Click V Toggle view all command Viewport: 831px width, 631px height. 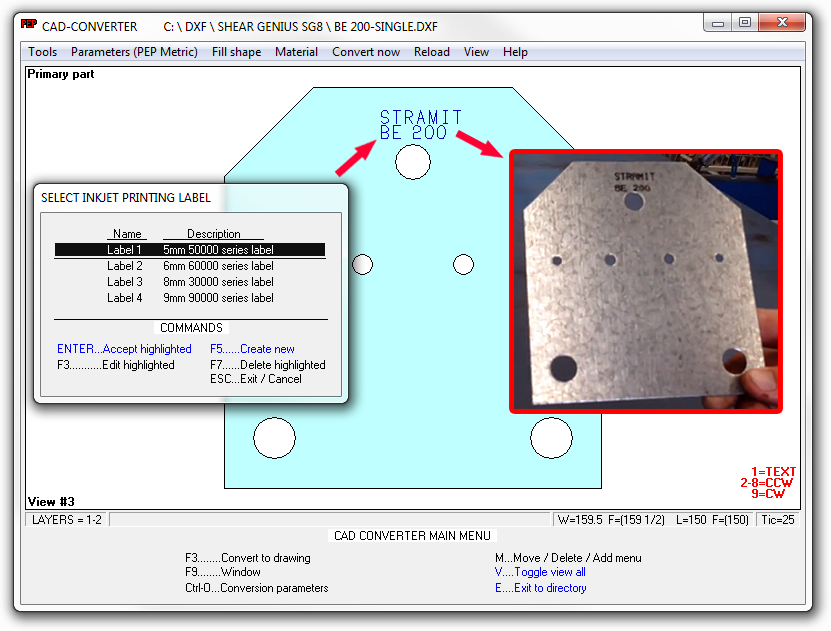pyautogui.click(x=540, y=572)
